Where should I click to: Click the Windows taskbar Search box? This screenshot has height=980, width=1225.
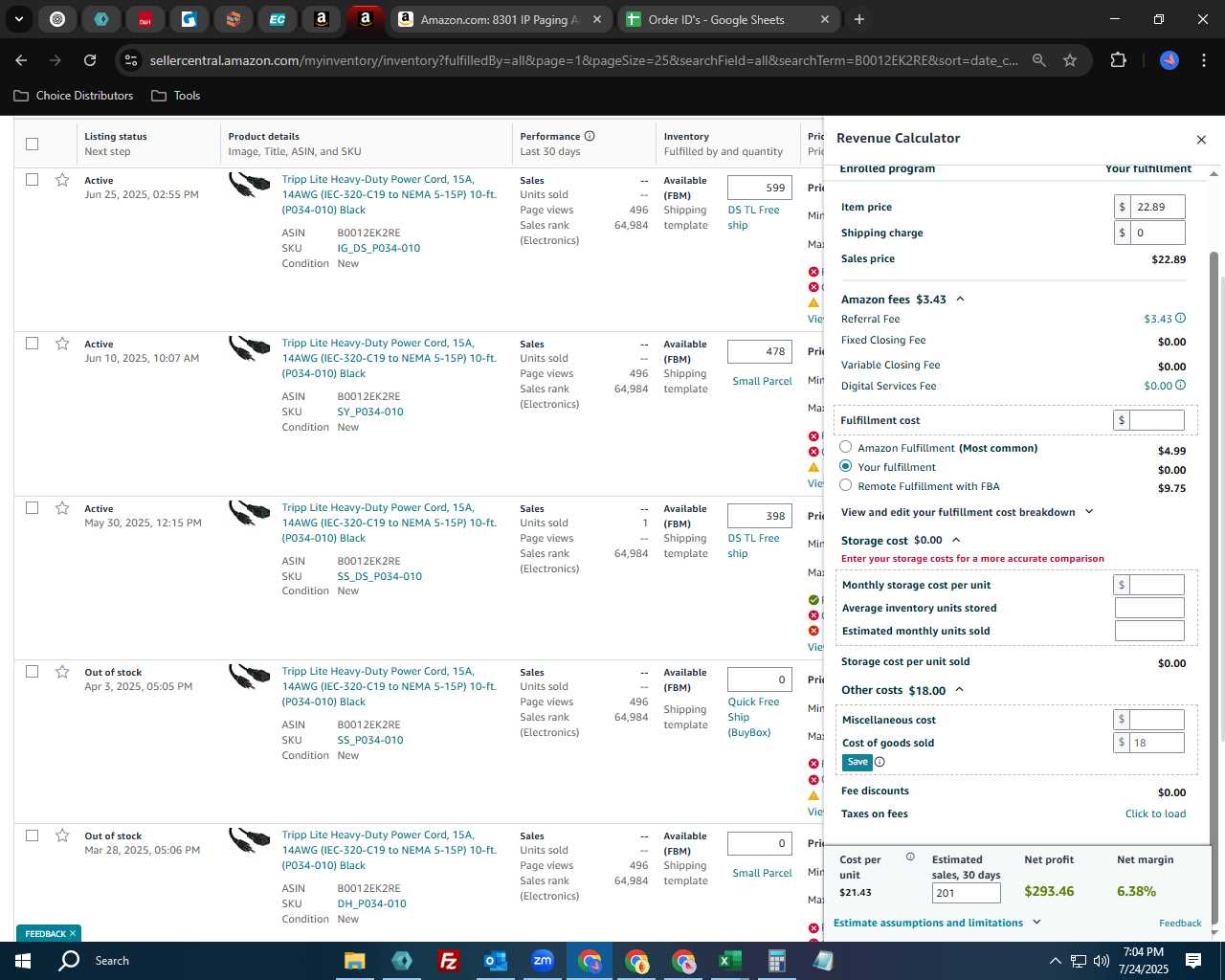[112, 961]
